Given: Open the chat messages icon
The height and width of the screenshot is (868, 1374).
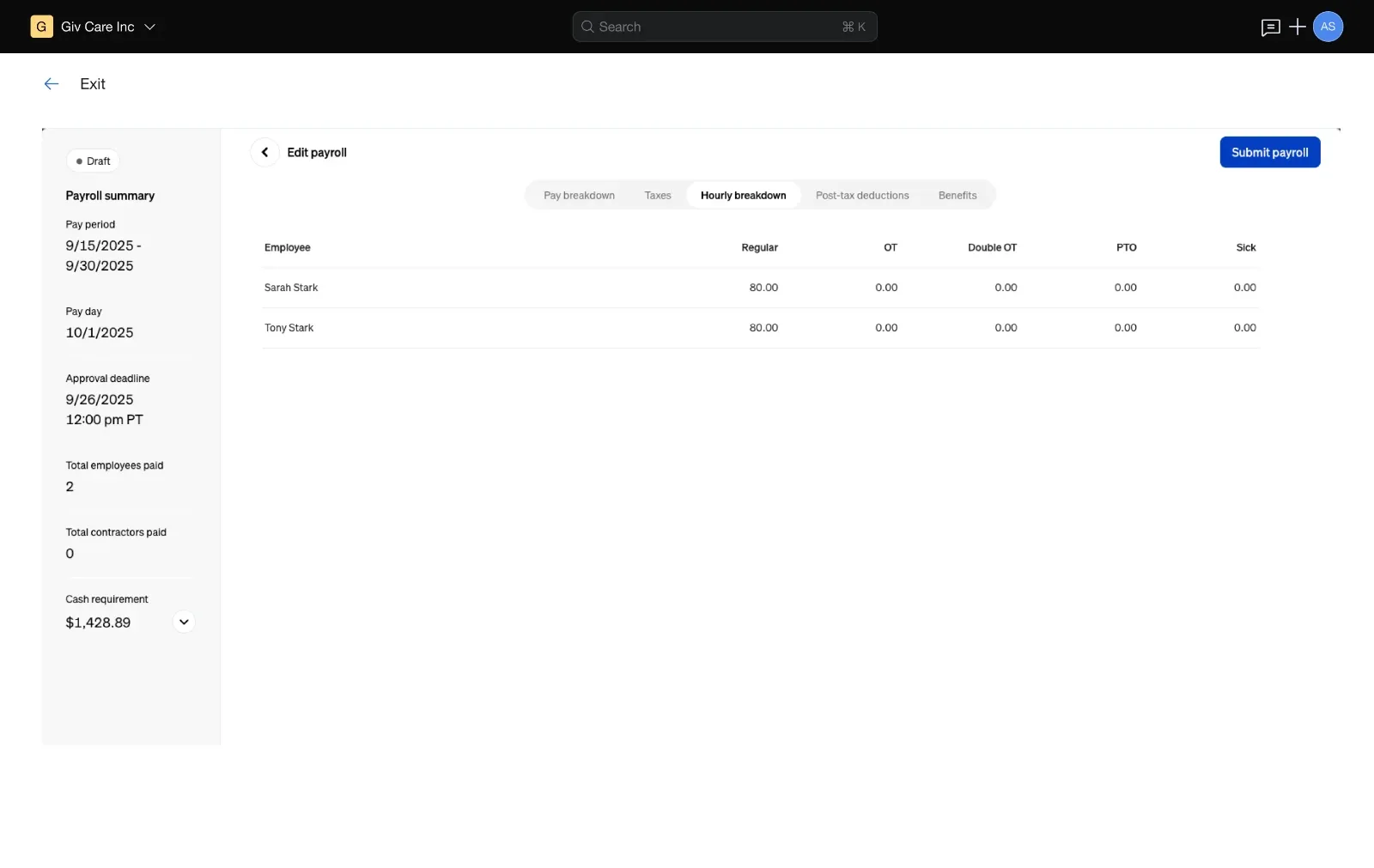Looking at the screenshot, I should [x=1270, y=27].
